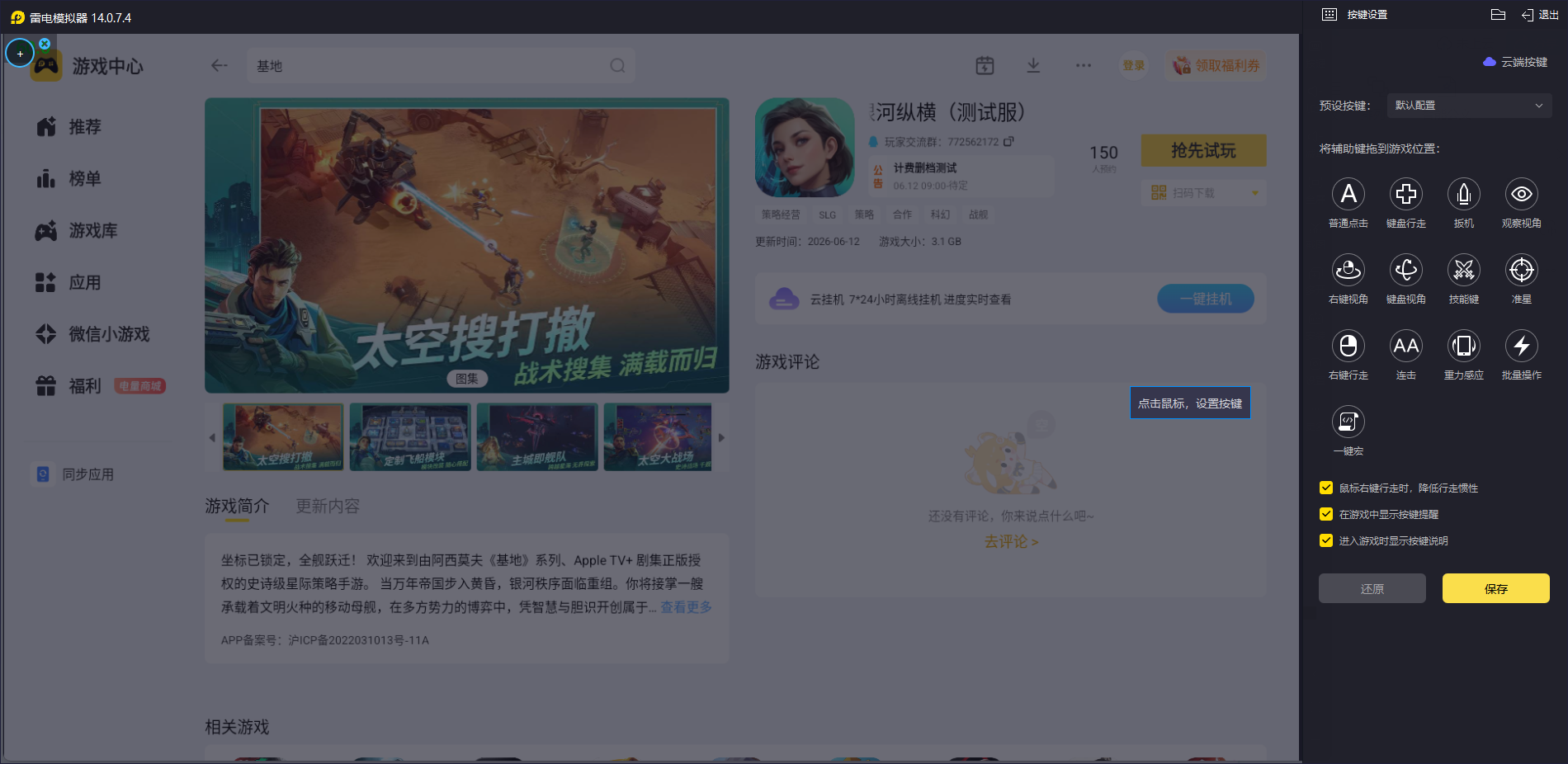Image resolution: width=1568 pixels, height=764 pixels.
Task: Select the 定制飞船模块 screenshot thumbnail
Action: 410,437
